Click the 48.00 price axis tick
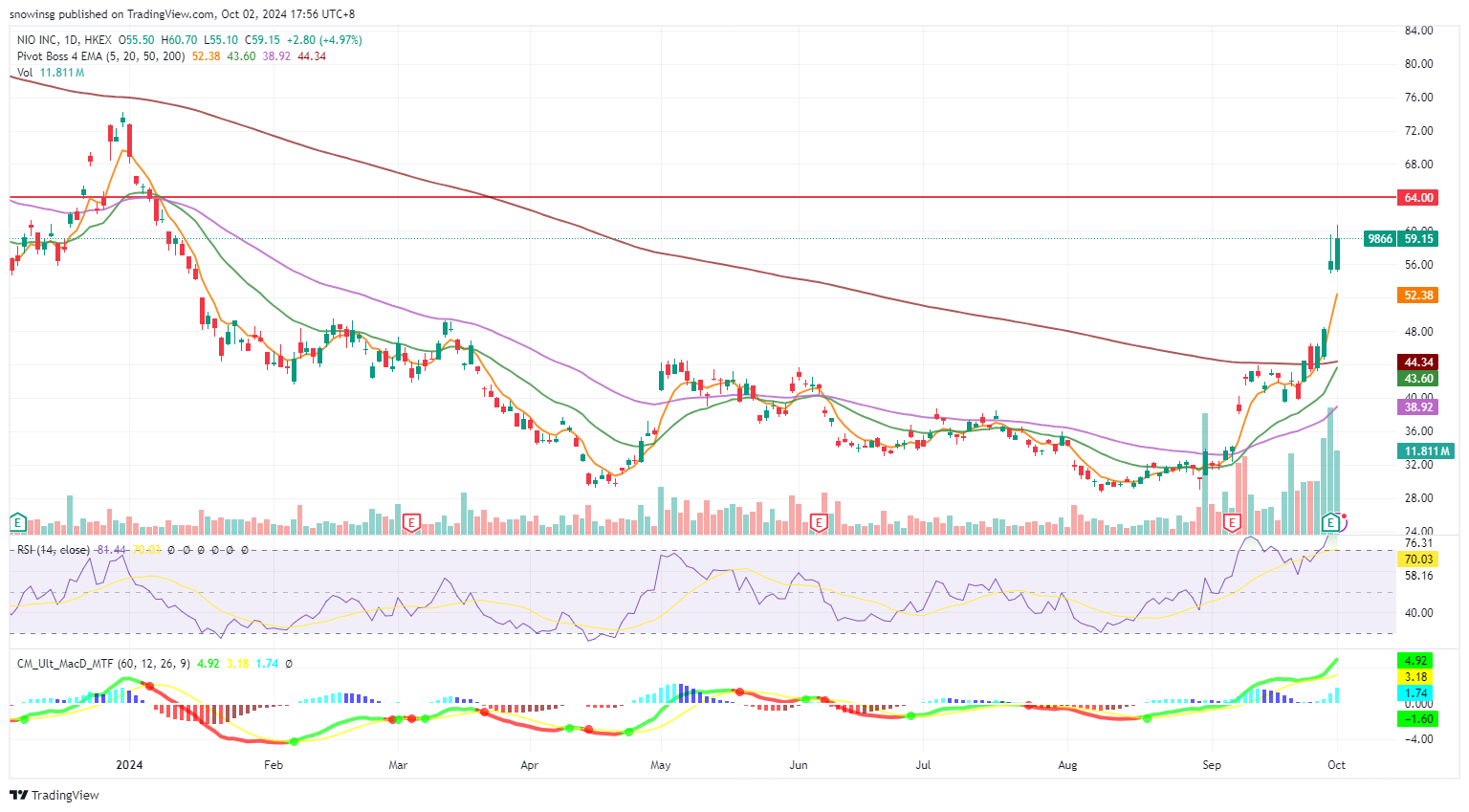The image size is (1469, 812). pyautogui.click(x=1418, y=332)
